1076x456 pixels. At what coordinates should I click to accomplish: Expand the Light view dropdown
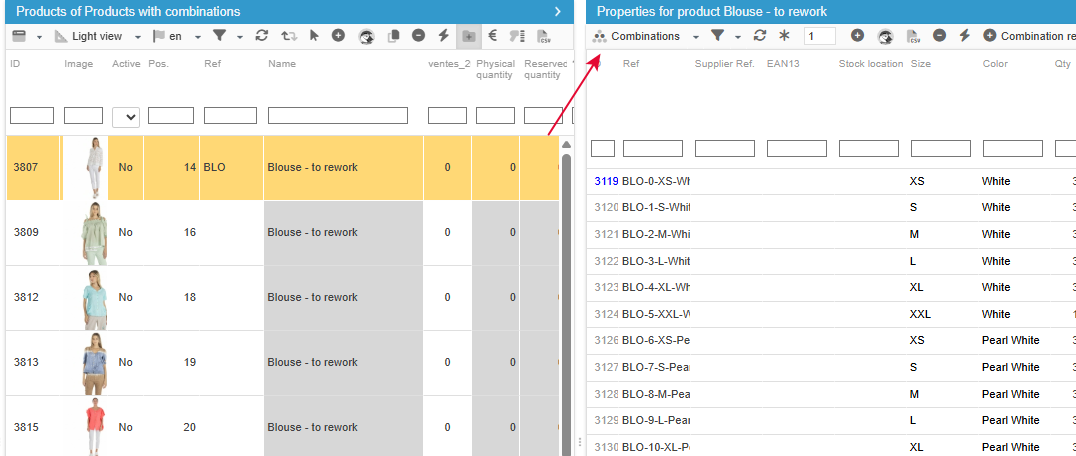[138, 37]
